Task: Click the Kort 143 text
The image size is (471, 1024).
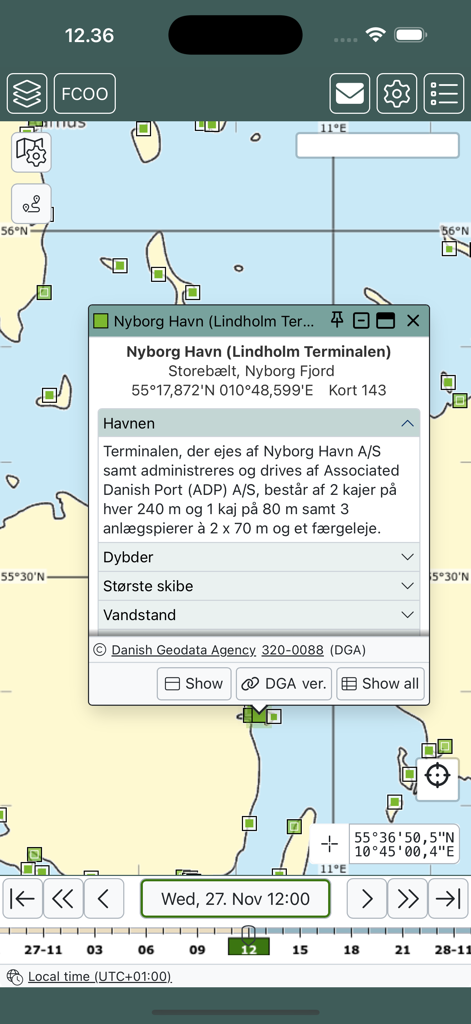Action: [x=357, y=391]
